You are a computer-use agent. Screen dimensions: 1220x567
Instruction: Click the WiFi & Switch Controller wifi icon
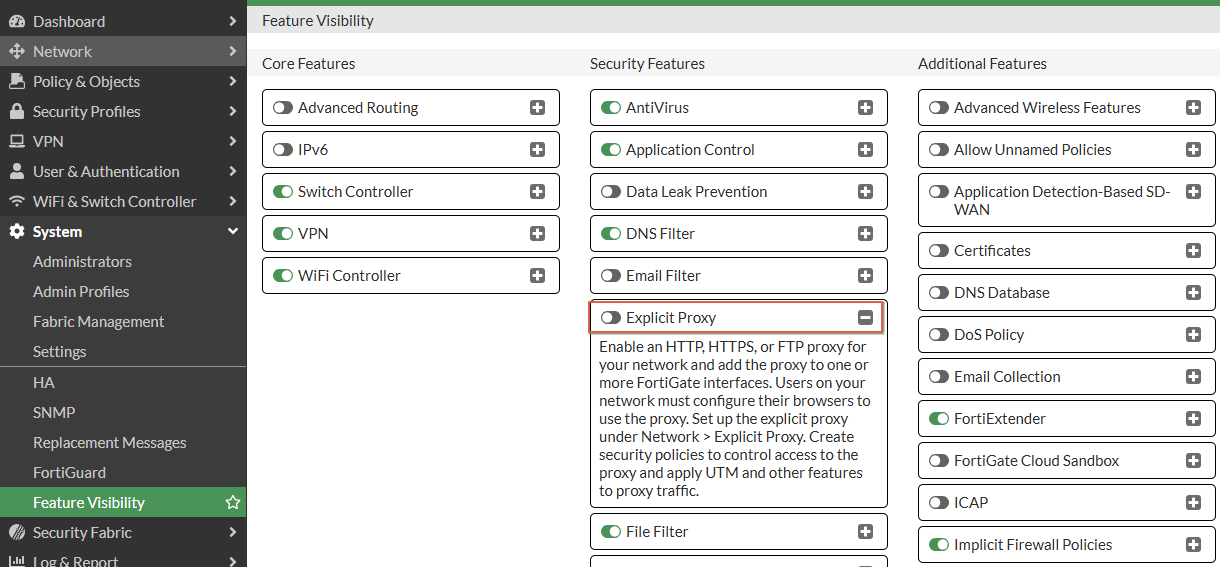coord(16,201)
